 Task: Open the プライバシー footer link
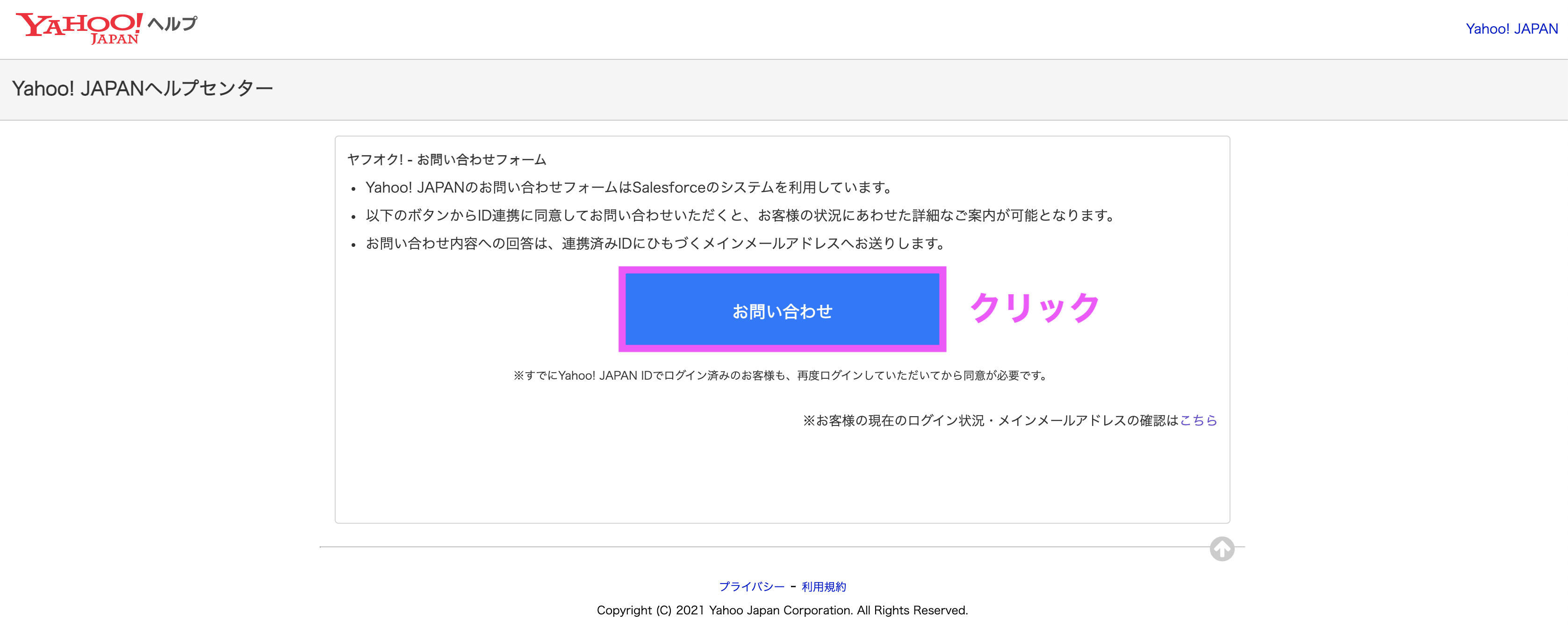tap(752, 586)
